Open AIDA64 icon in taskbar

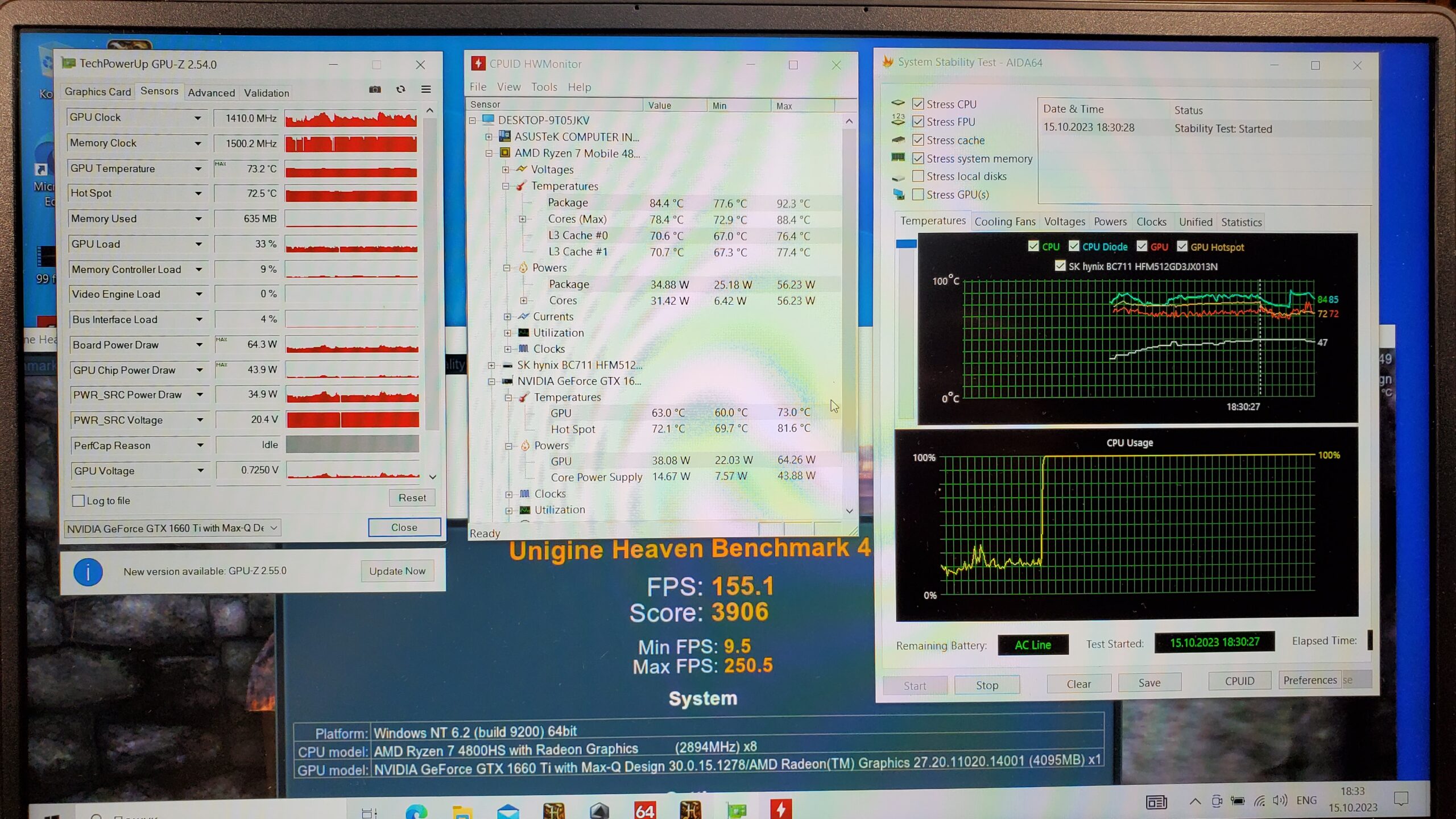pos(645,810)
